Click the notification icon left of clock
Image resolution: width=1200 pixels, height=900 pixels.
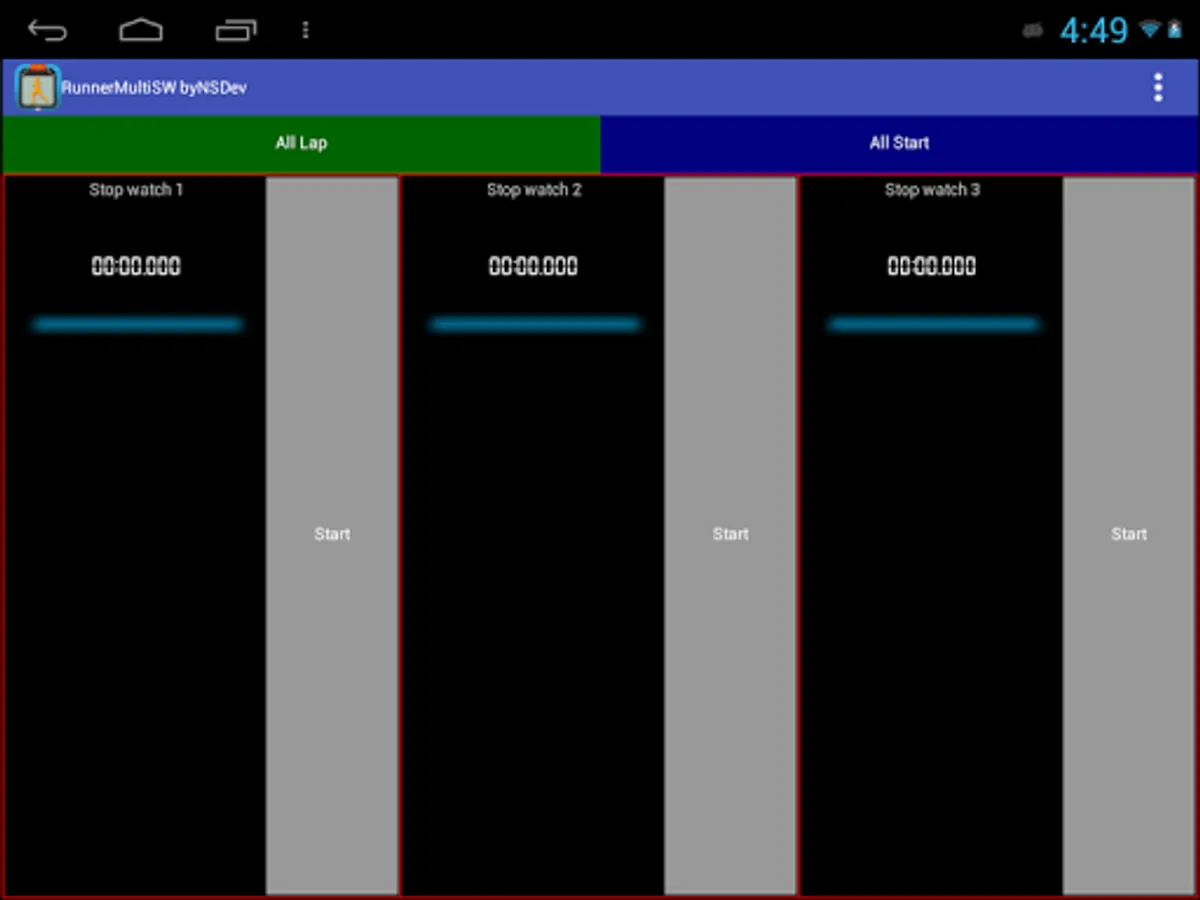[x=1033, y=31]
